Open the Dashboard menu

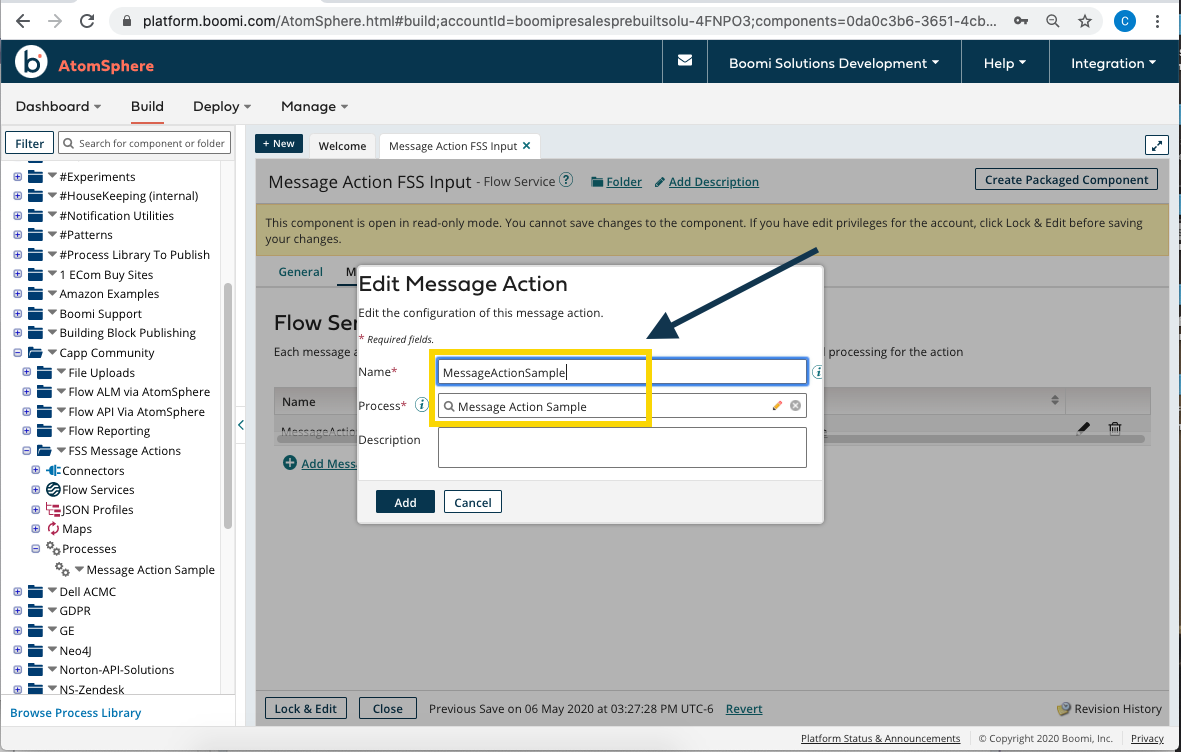pos(58,106)
